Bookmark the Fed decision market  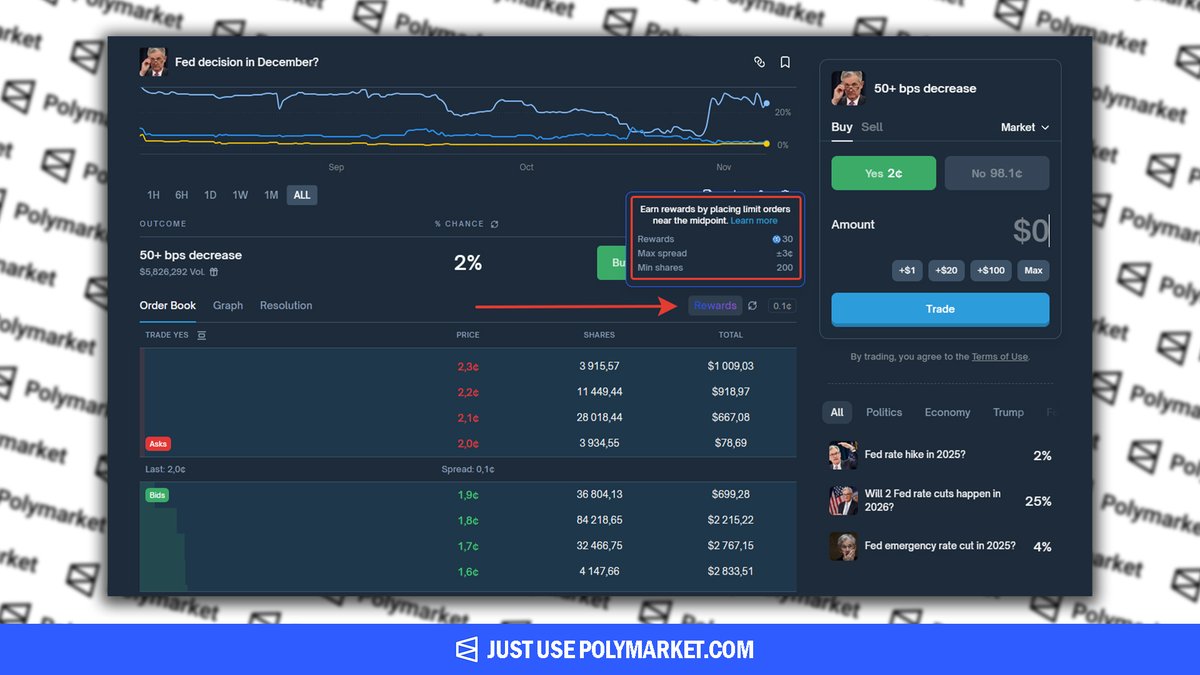[x=785, y=62]
